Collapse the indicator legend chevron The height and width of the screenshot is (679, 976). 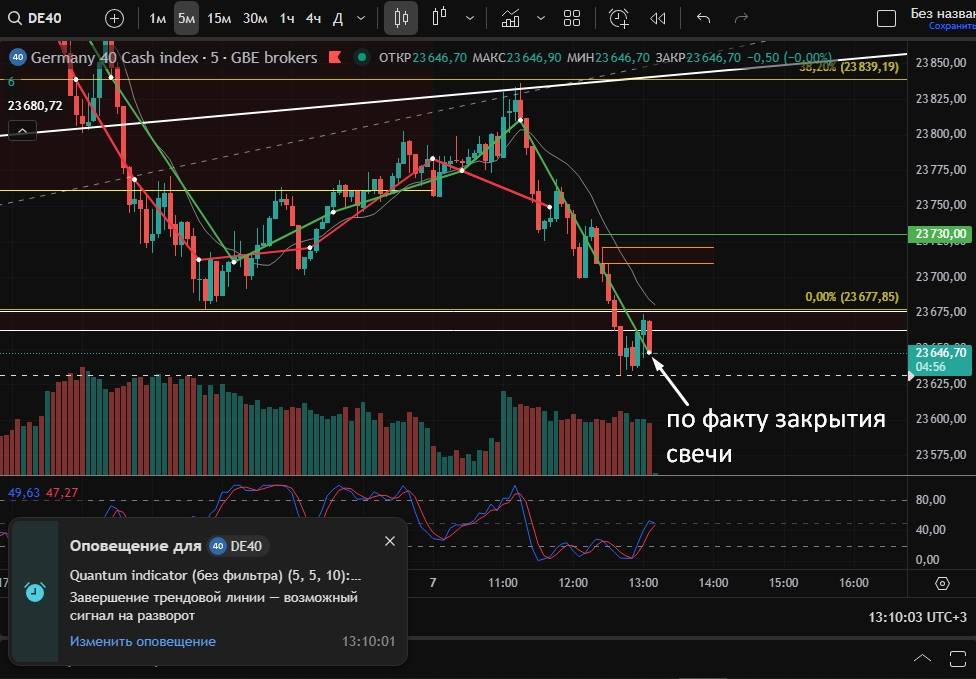point(22,128)
